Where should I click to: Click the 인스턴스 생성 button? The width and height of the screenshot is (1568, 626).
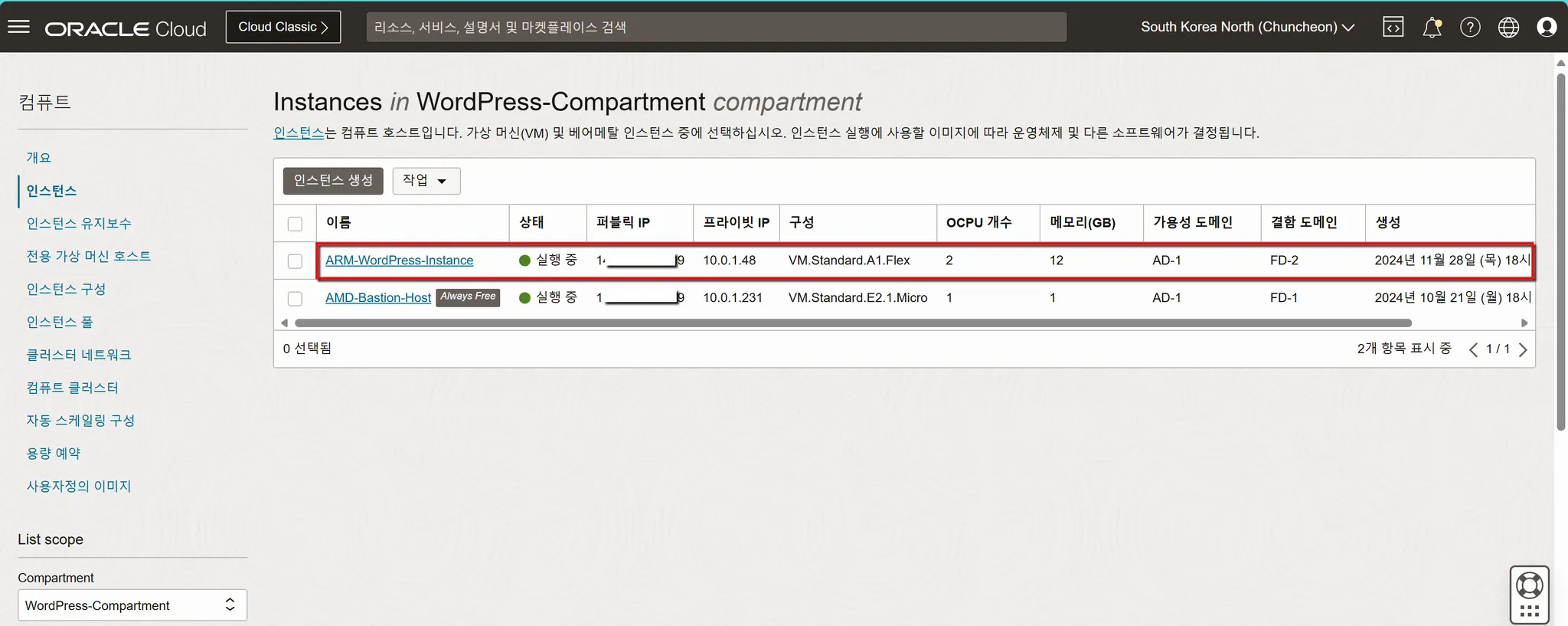333,181
